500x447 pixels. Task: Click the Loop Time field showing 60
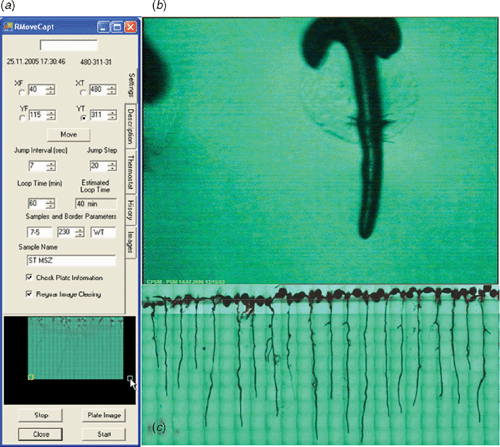pos(37,204)
